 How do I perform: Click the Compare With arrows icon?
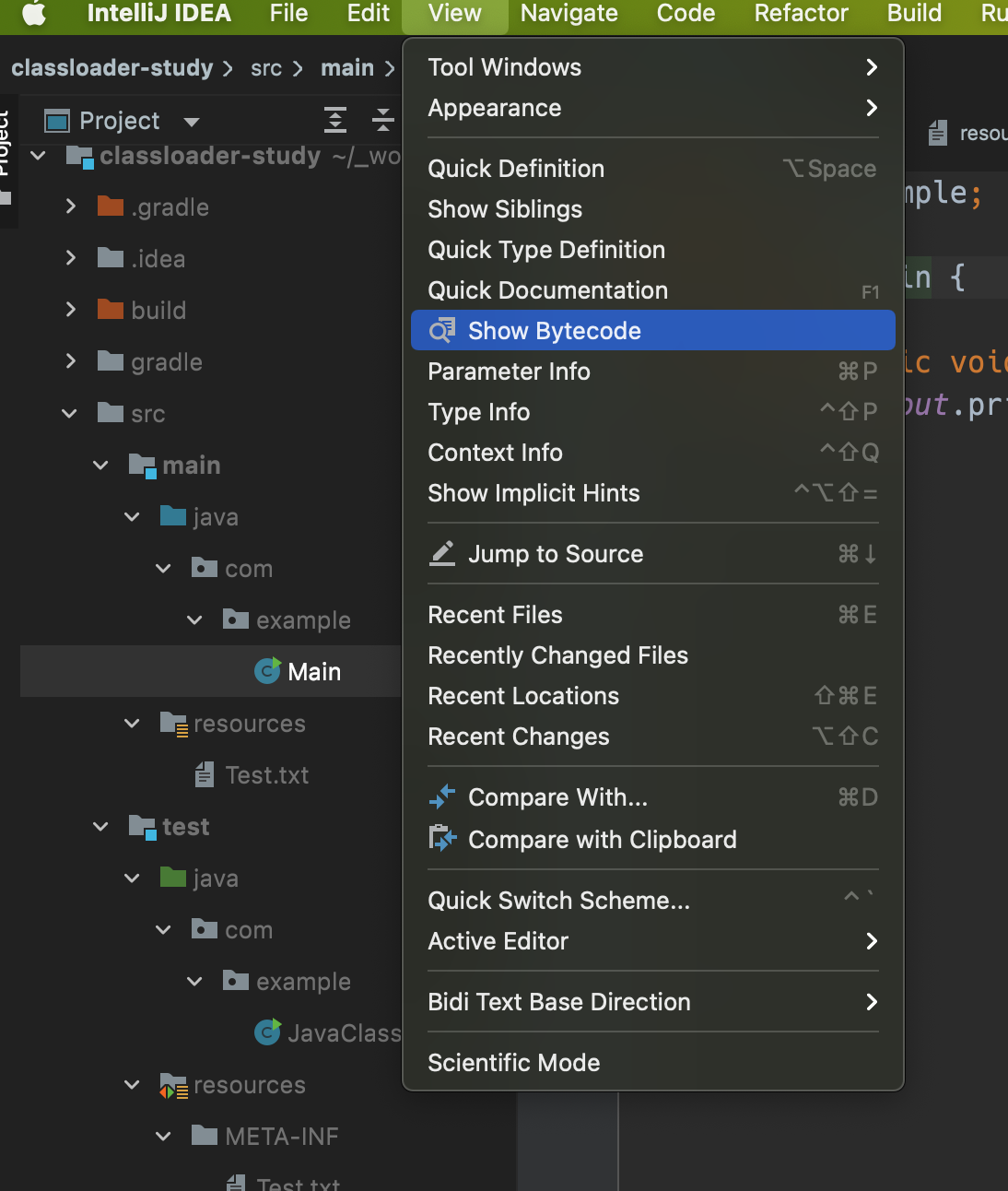[443, 796]
